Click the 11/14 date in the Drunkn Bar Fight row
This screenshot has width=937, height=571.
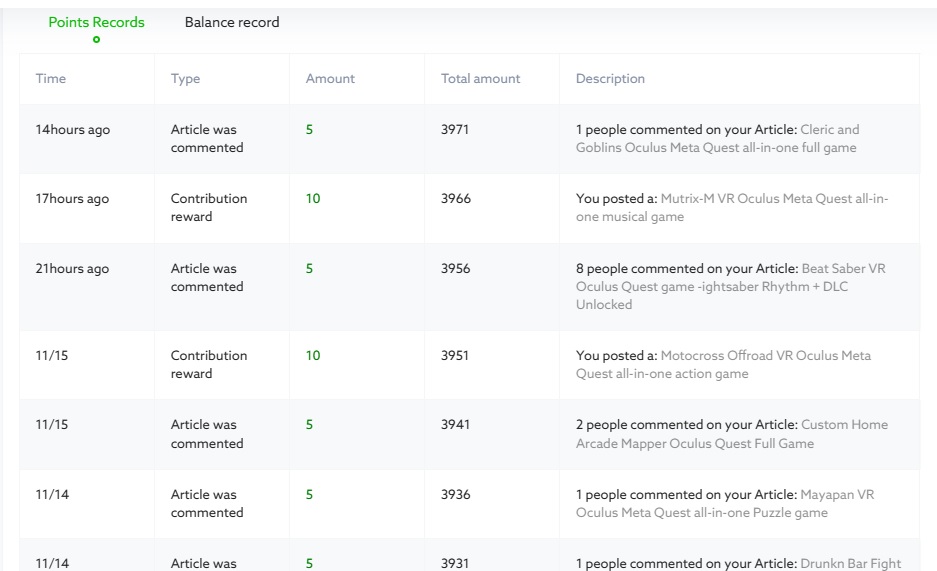pyautogui.click(x=52, y=563)
